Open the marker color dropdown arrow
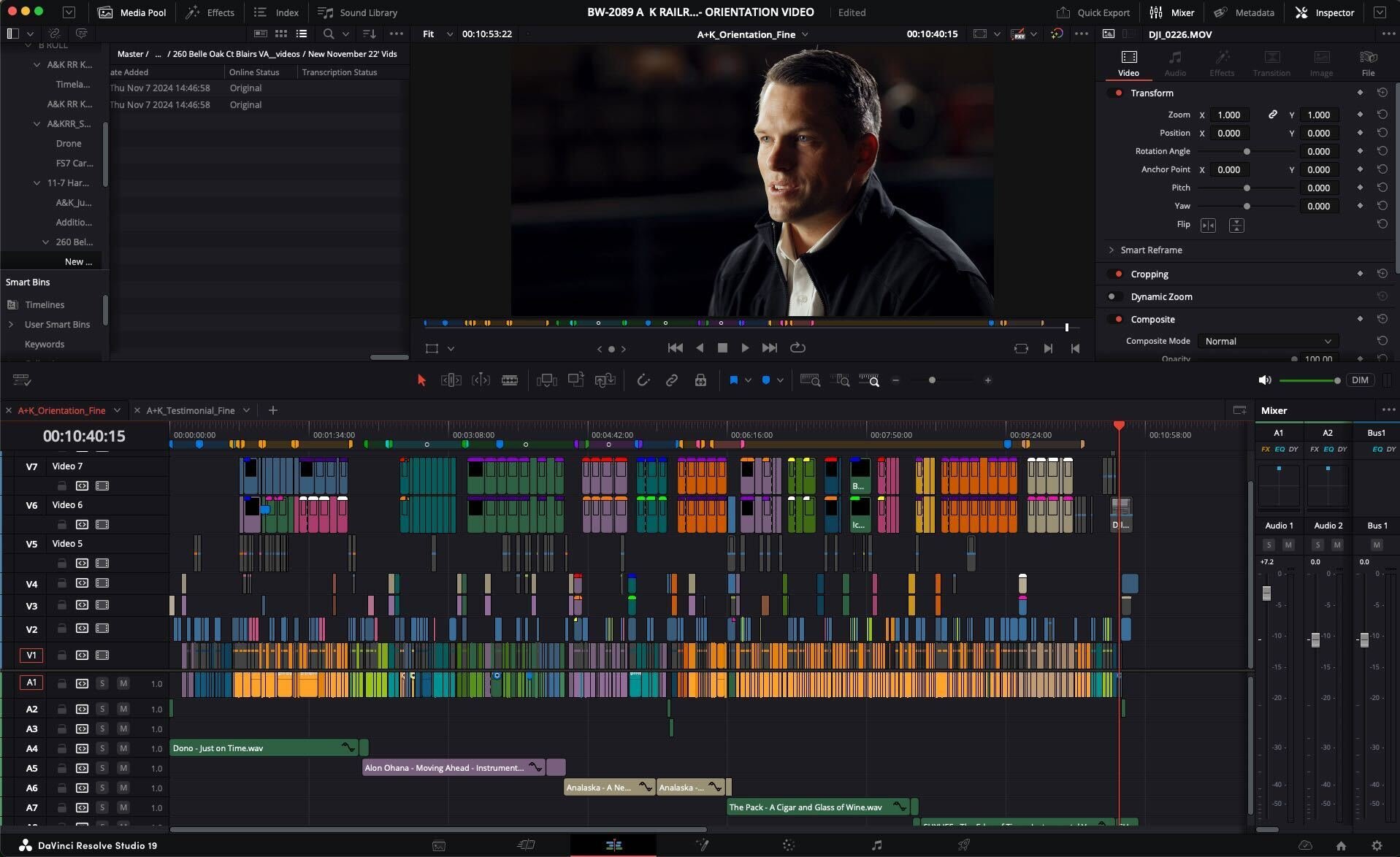 [x=780, y=380]
